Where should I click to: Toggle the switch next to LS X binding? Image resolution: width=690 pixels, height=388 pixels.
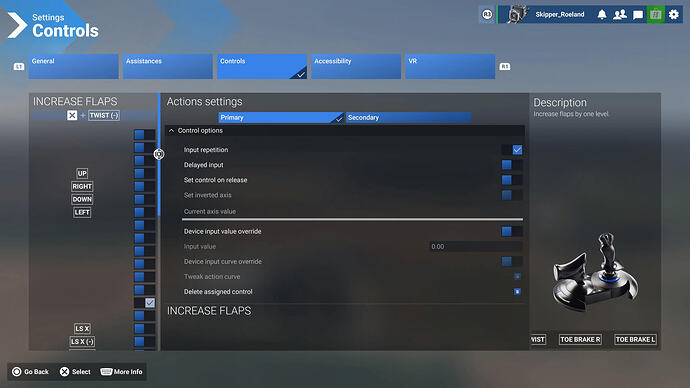pyautogui.click(x=144, y=328)
